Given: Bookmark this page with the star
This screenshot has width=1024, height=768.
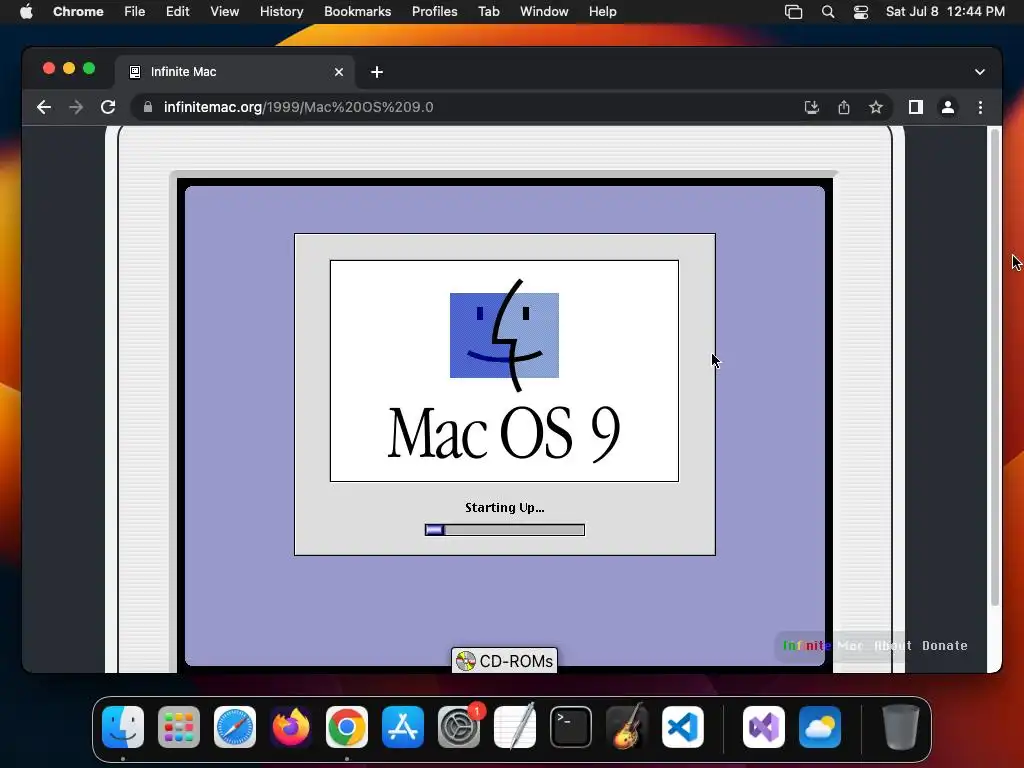Looking at the screenshot, I should (x=876, y=107).
